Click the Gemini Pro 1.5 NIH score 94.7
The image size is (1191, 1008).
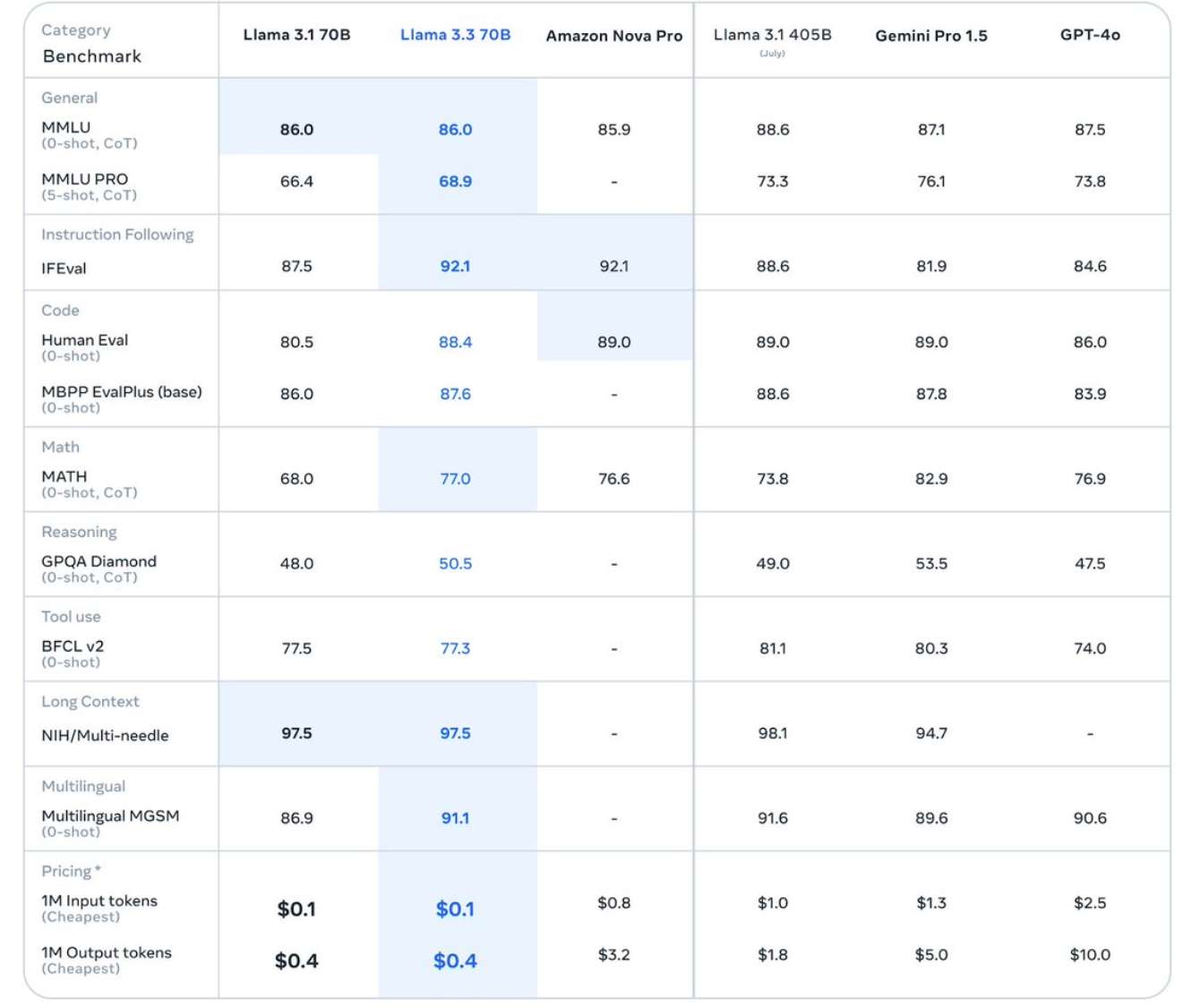click(x=931, y=734)
